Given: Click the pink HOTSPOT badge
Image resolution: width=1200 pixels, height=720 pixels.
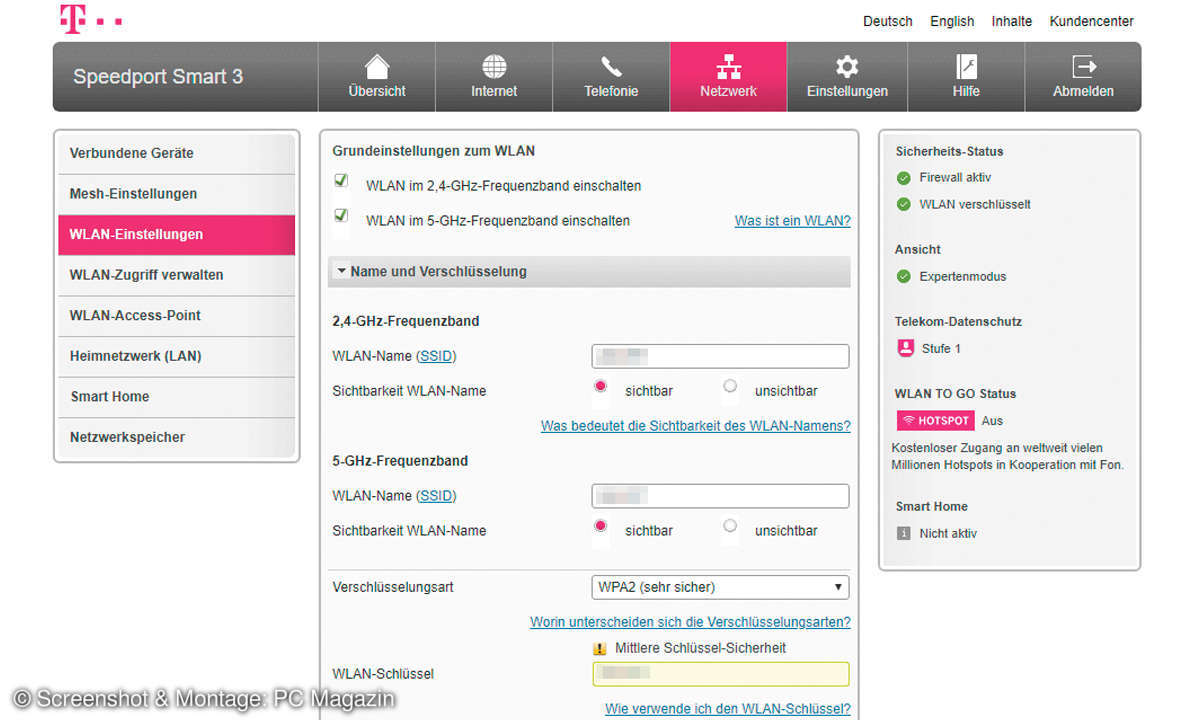Looking at the screenshot, I should pos(935,421).
